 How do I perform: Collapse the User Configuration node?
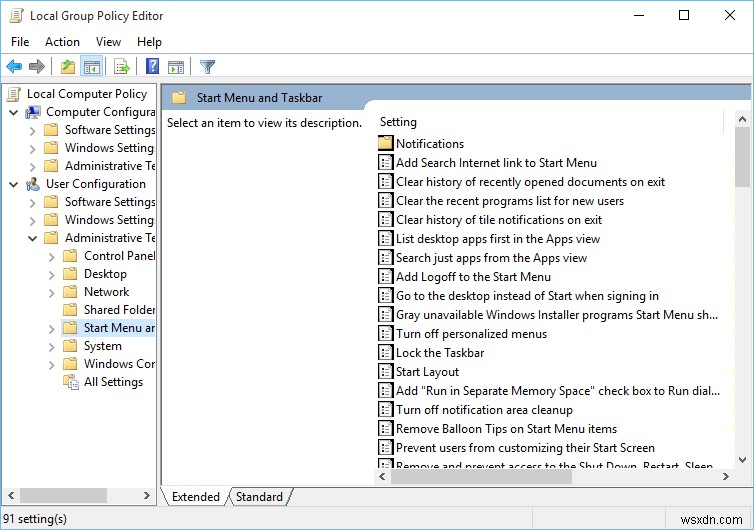coord(13,185)
